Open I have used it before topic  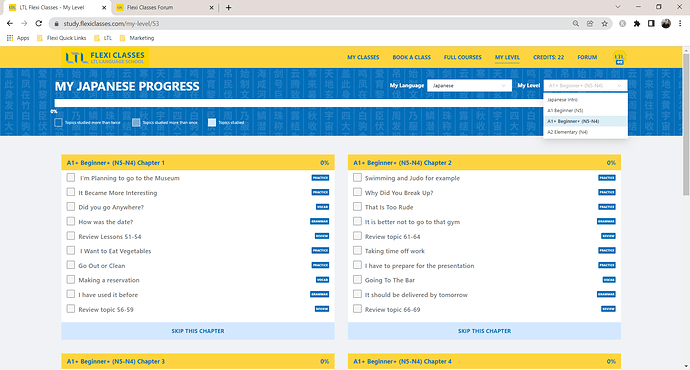(x=108, y=295)
